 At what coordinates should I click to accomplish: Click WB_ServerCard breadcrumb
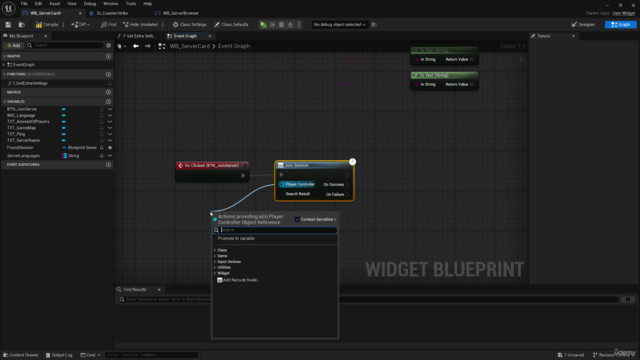point(190,46)
